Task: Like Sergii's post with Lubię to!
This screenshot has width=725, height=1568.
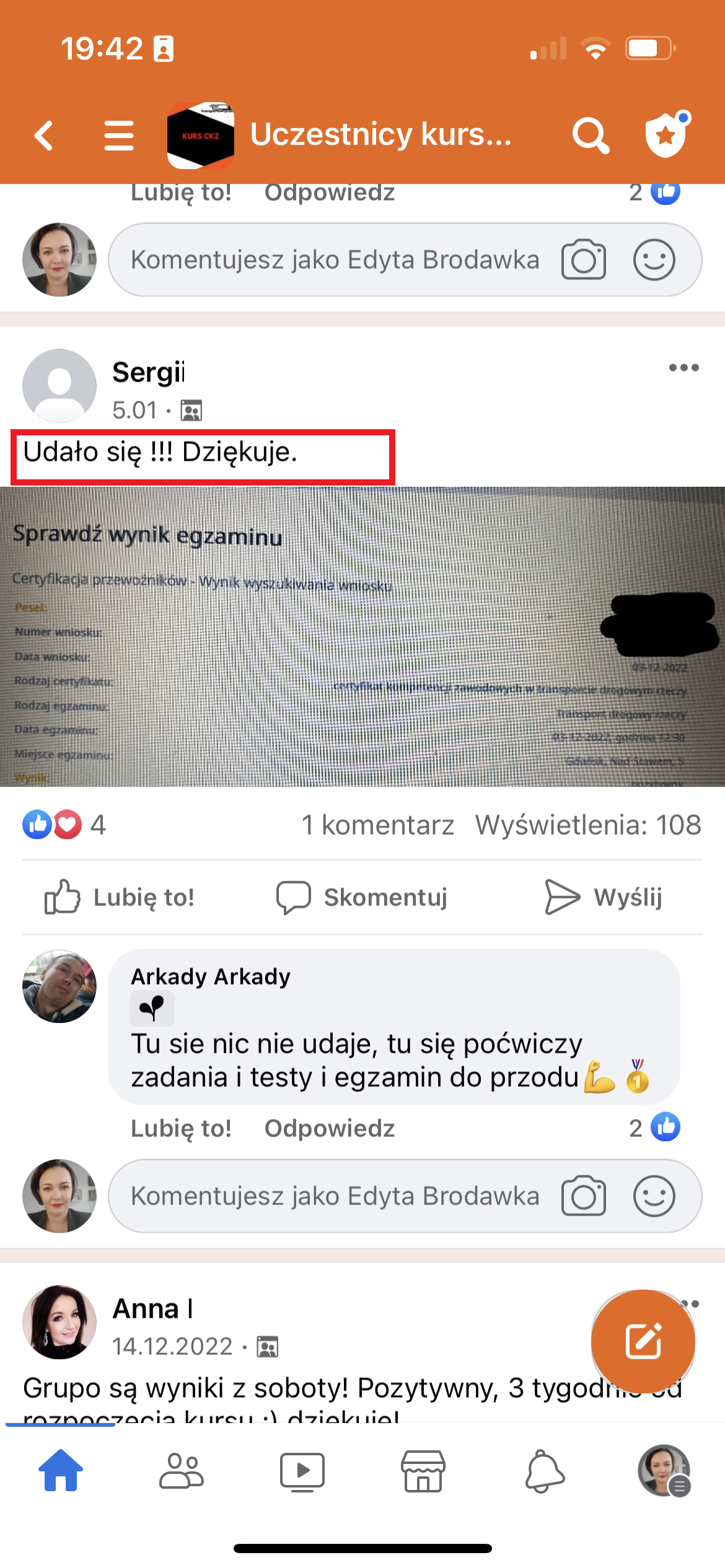Action: click(x=120, y=897)
